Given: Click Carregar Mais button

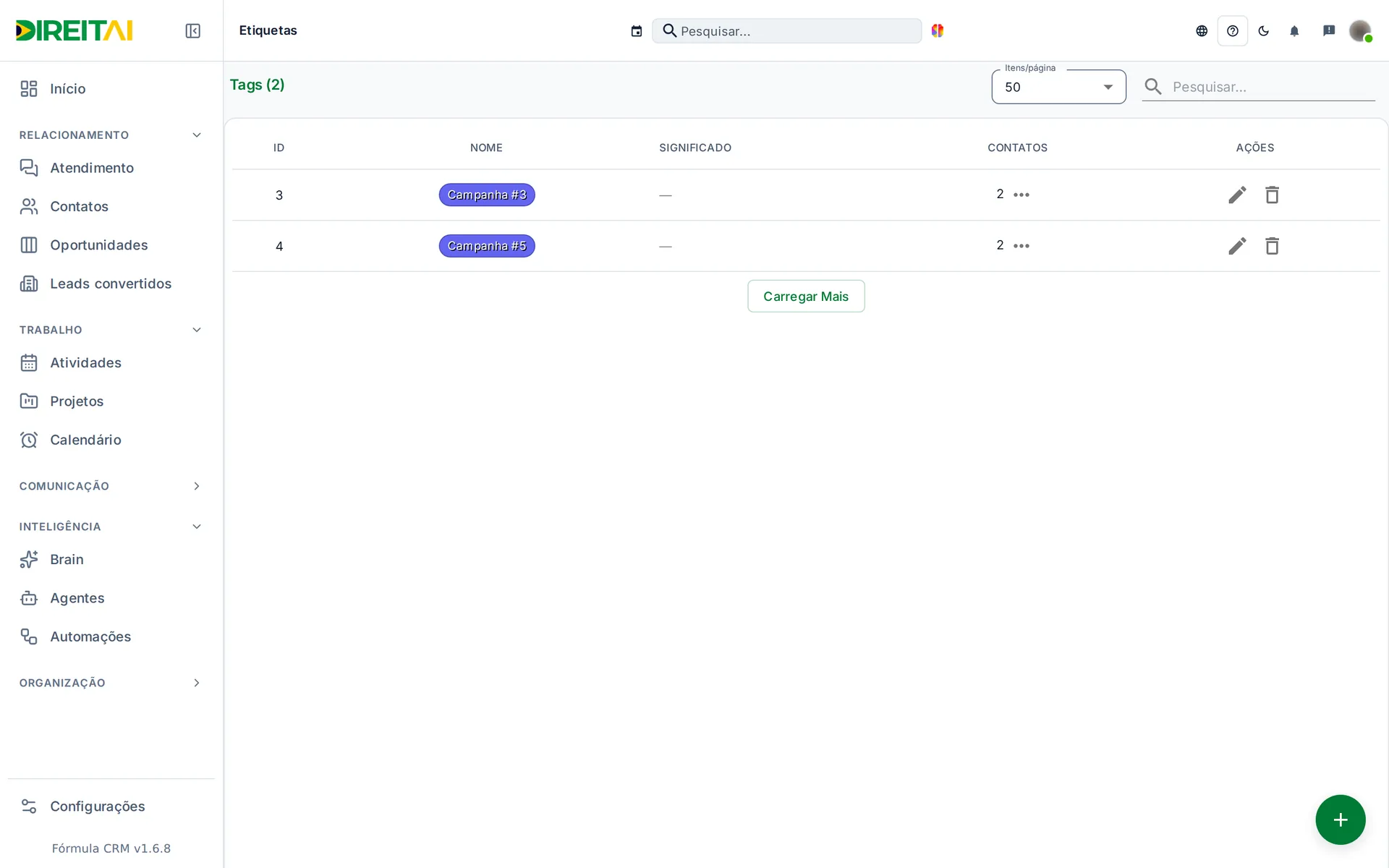Looking at the screenshot, I should pyautogui.click(x=806, y=296).
